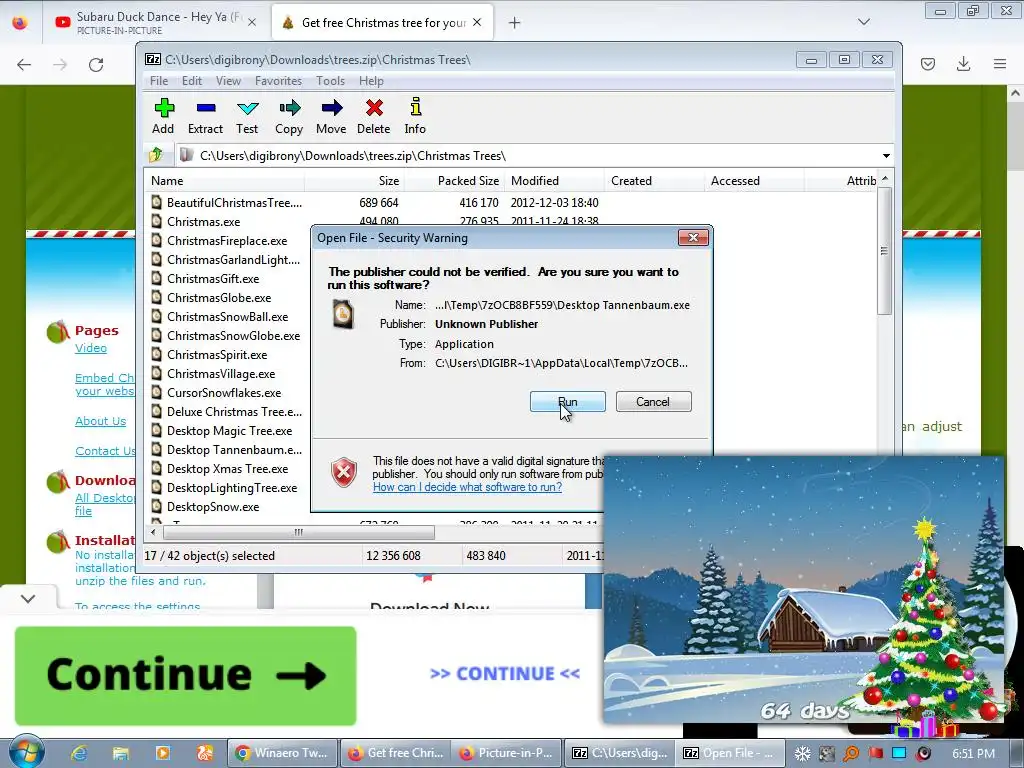This screenshot has height=768, width=1024.
Task: Close the Security Warning dialog
Action: pyautogui.click(x=693, y=238)
